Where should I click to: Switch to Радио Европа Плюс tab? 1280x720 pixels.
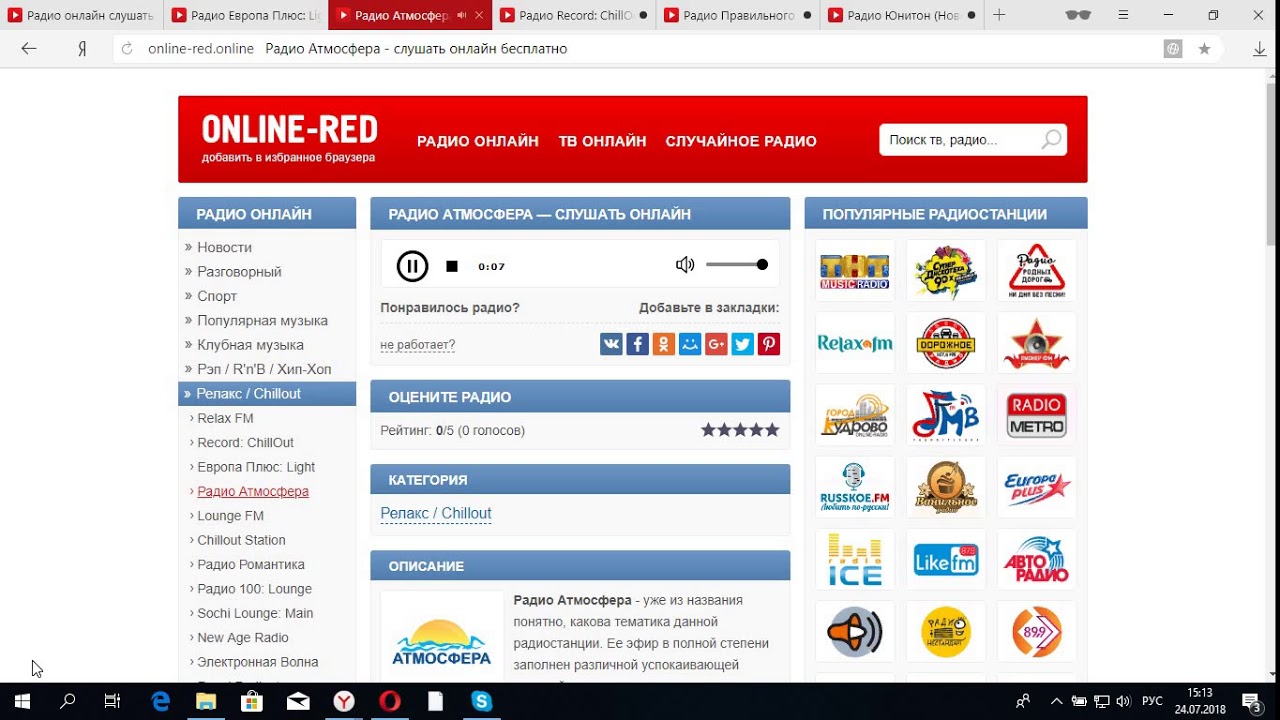246,15
